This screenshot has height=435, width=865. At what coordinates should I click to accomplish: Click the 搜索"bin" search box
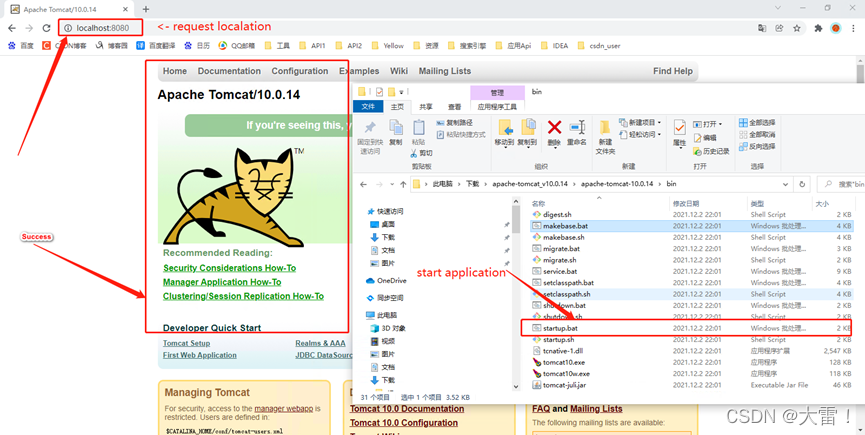click(841, 184)
